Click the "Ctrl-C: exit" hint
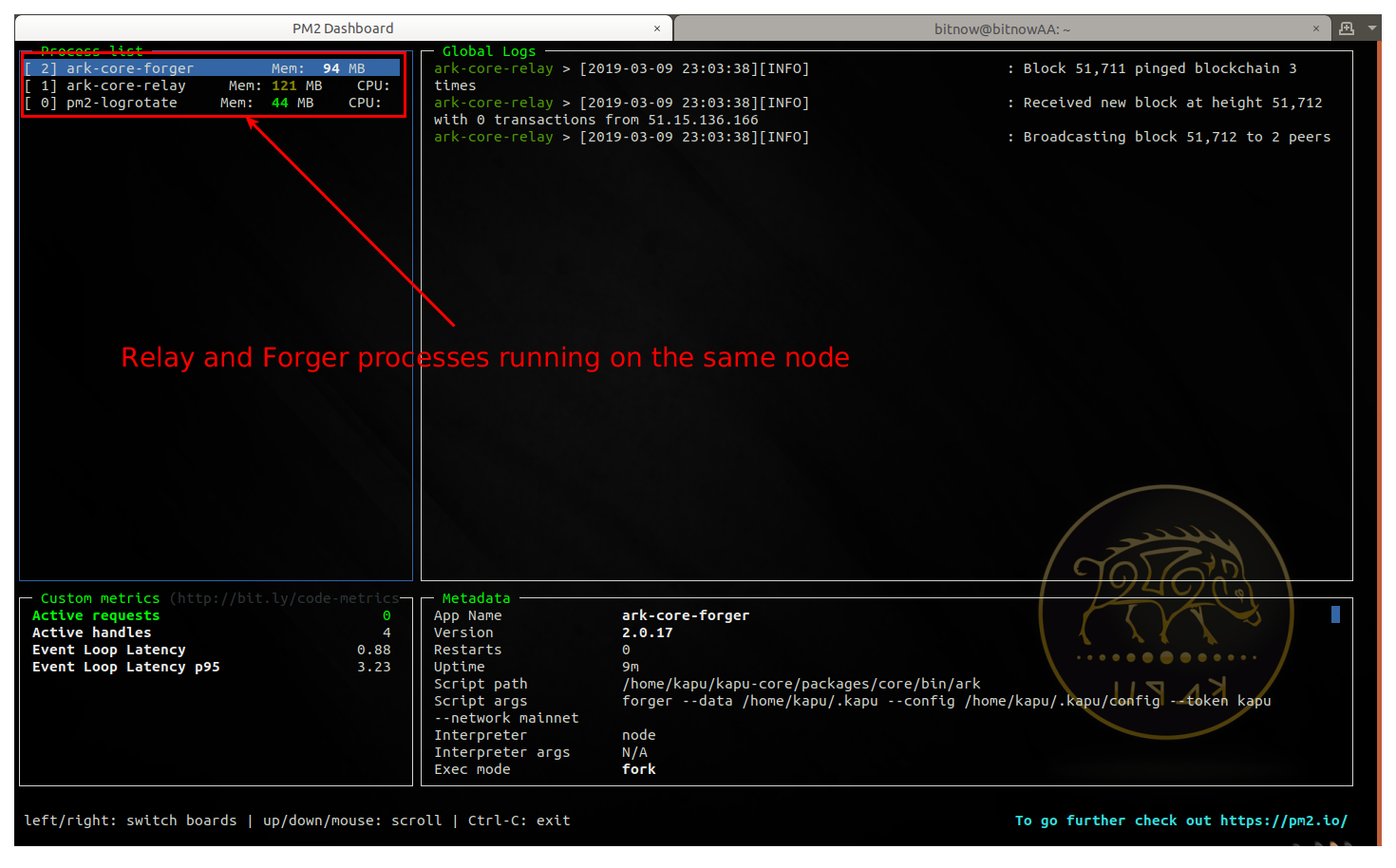The height and width of the screenshot is (868, 1396). pyautogui.click(x=519, y=821)
